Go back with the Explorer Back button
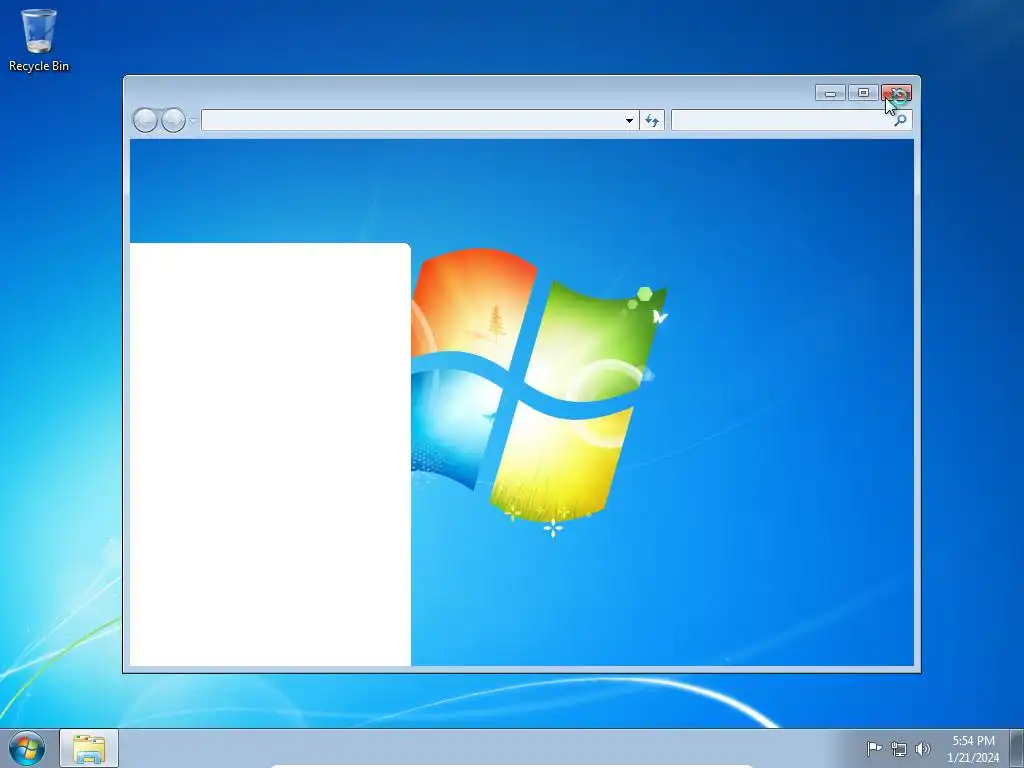 145,120
